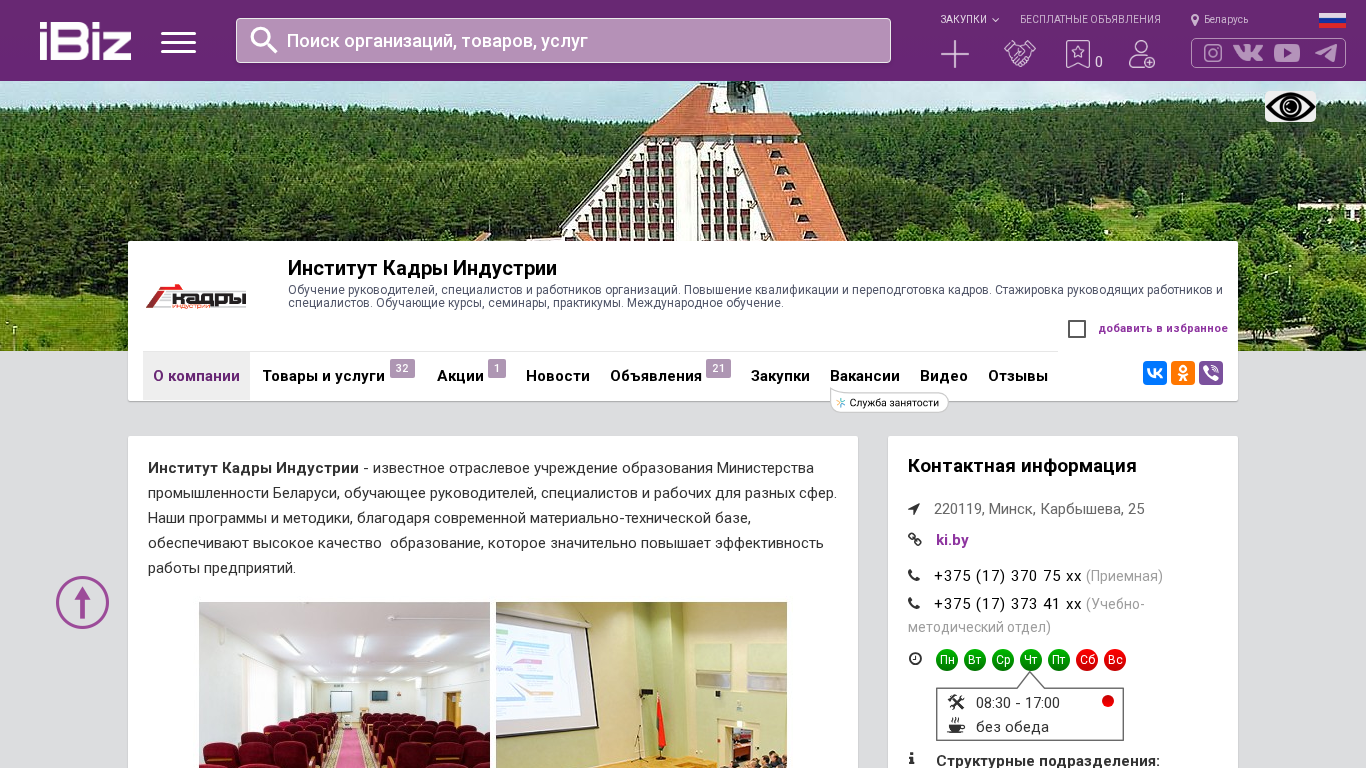The width and height of the screenshot is (1366, 768).
Task: Open the VK icon in header
Action: tap(1248, 53)
